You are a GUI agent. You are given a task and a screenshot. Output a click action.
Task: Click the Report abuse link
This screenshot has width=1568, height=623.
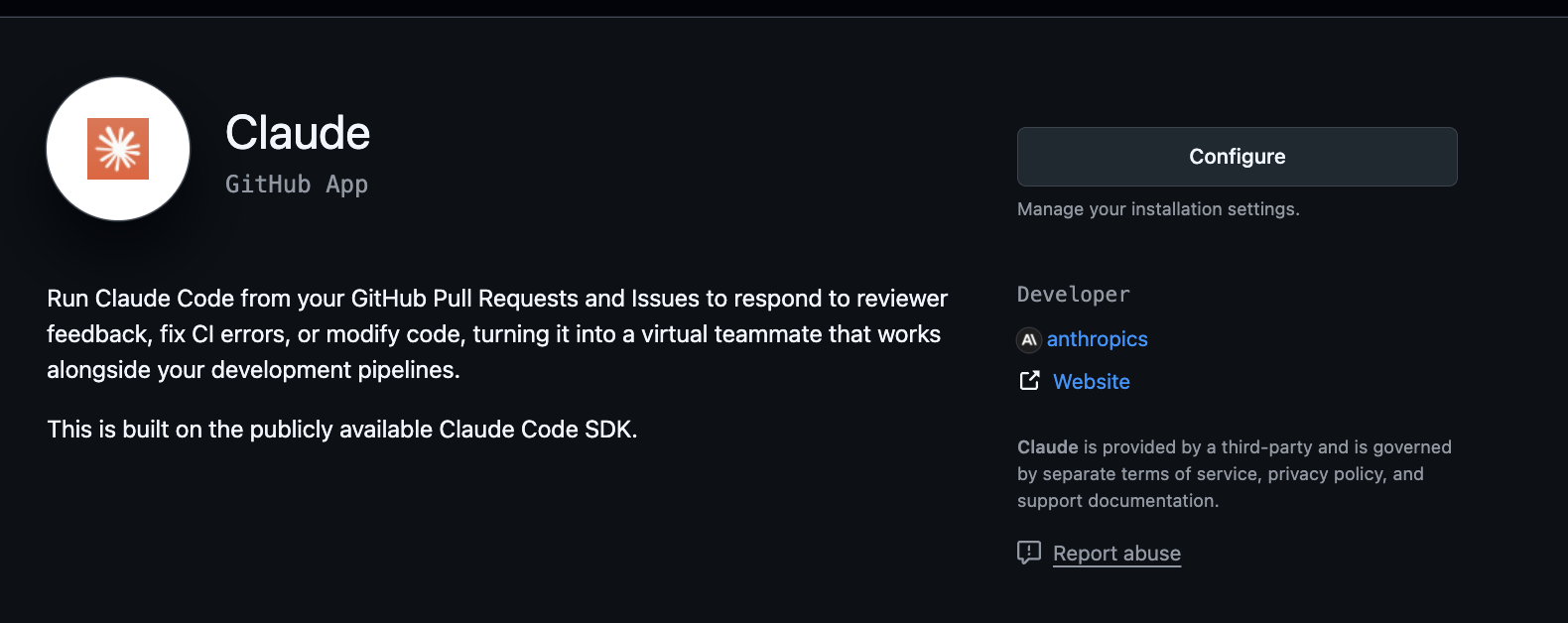[x=1116, y=554]
